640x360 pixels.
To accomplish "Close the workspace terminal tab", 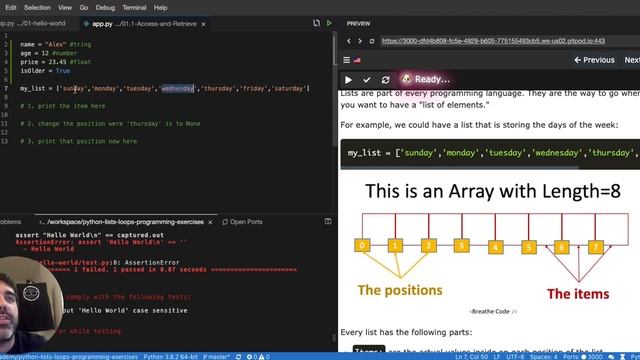I will point(211,222).
